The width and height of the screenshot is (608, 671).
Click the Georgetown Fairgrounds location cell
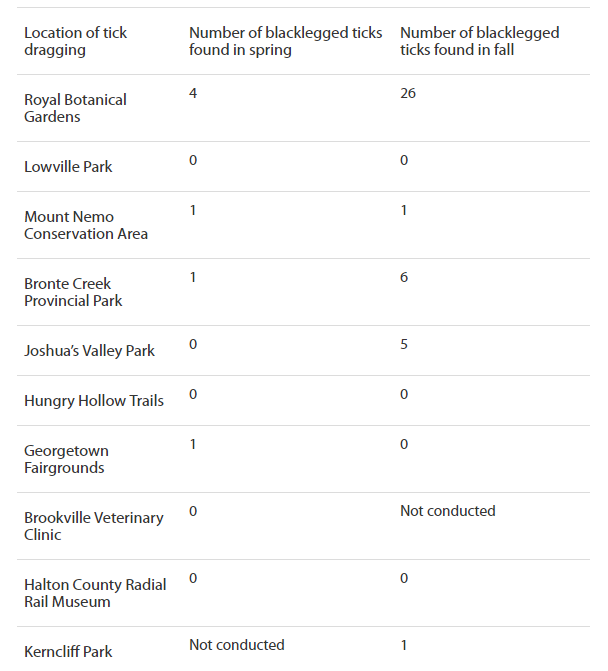(66, 459)
